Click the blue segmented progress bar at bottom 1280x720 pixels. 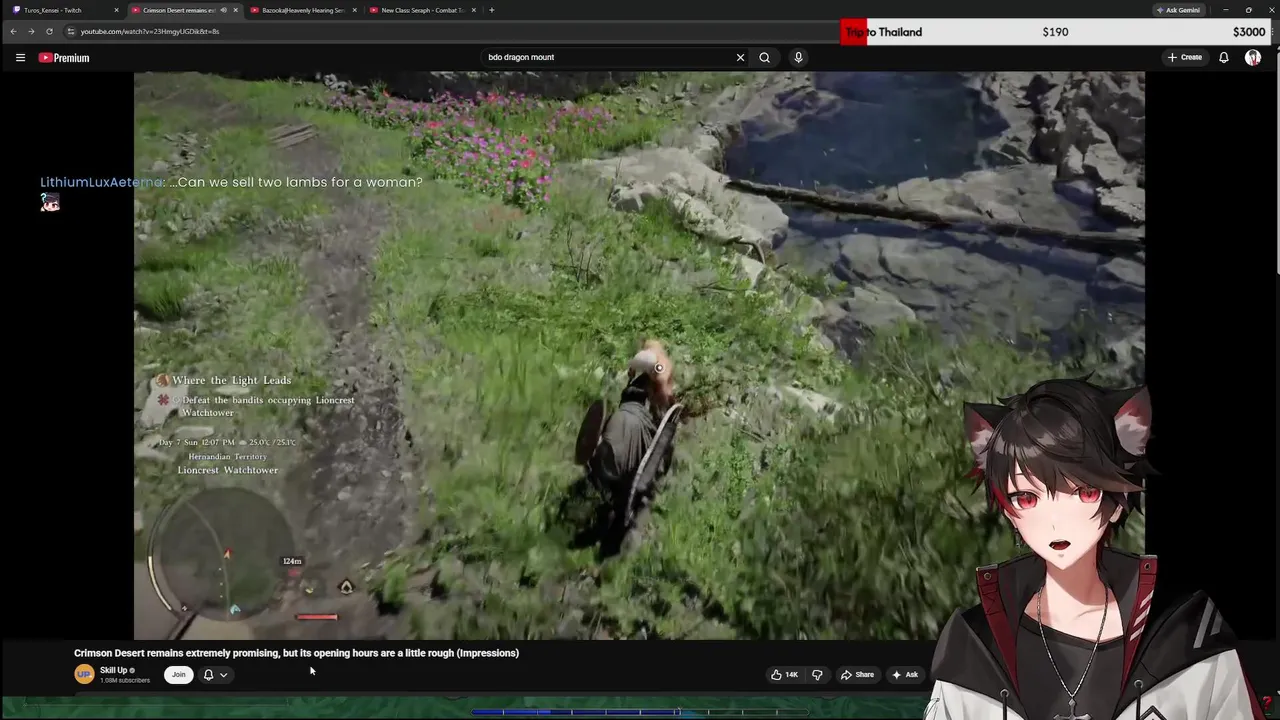(x=639, y=712)
